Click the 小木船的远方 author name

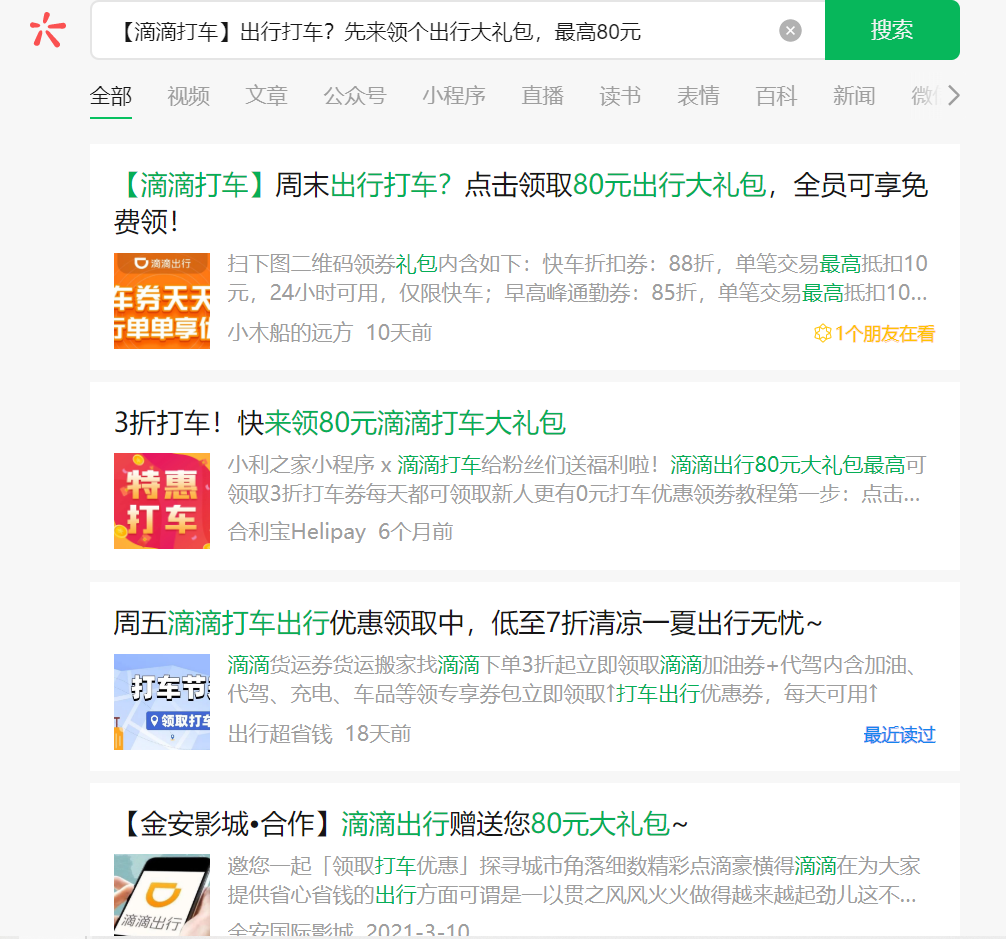tap(290, 333)
